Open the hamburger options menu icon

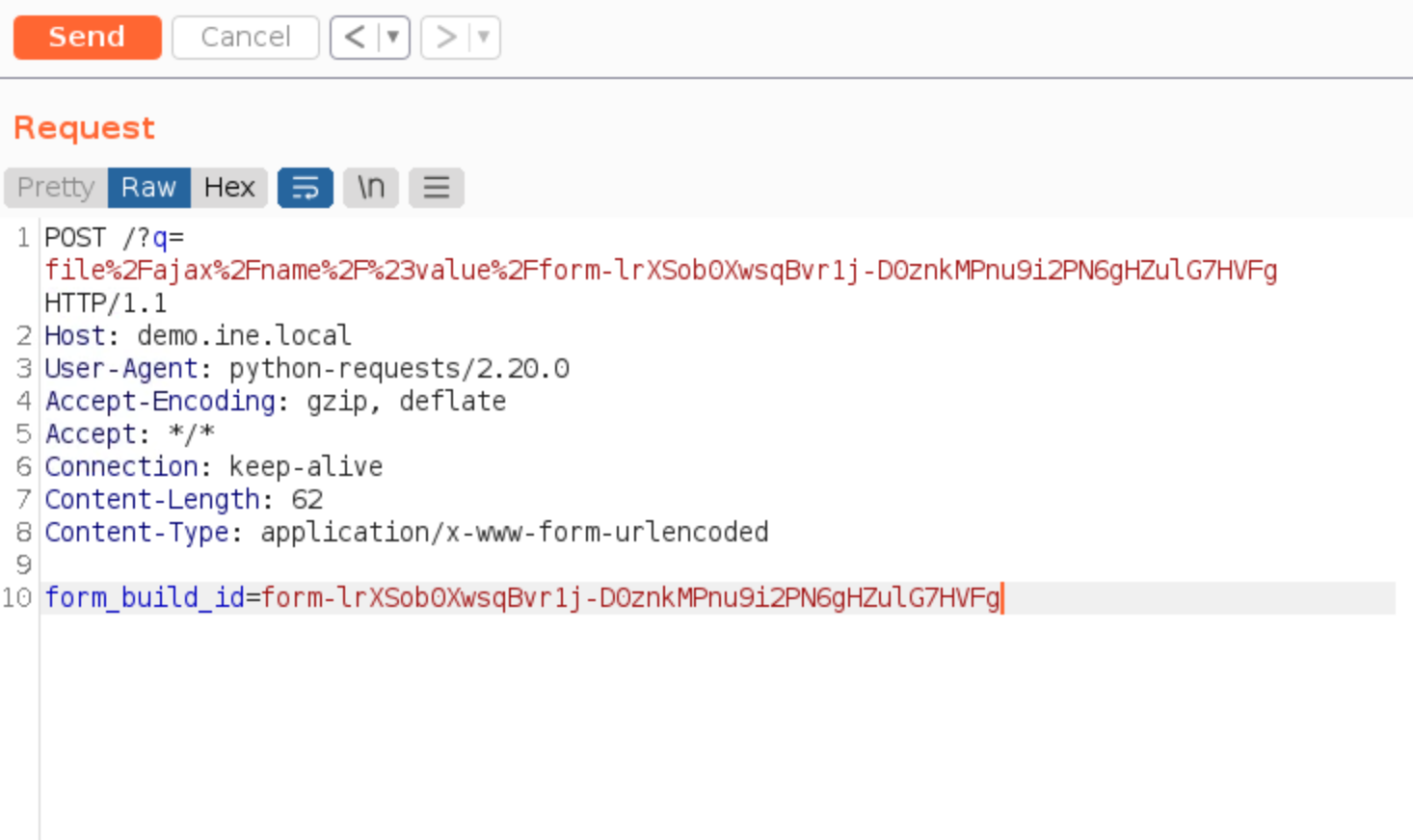[x=437, y=187]
